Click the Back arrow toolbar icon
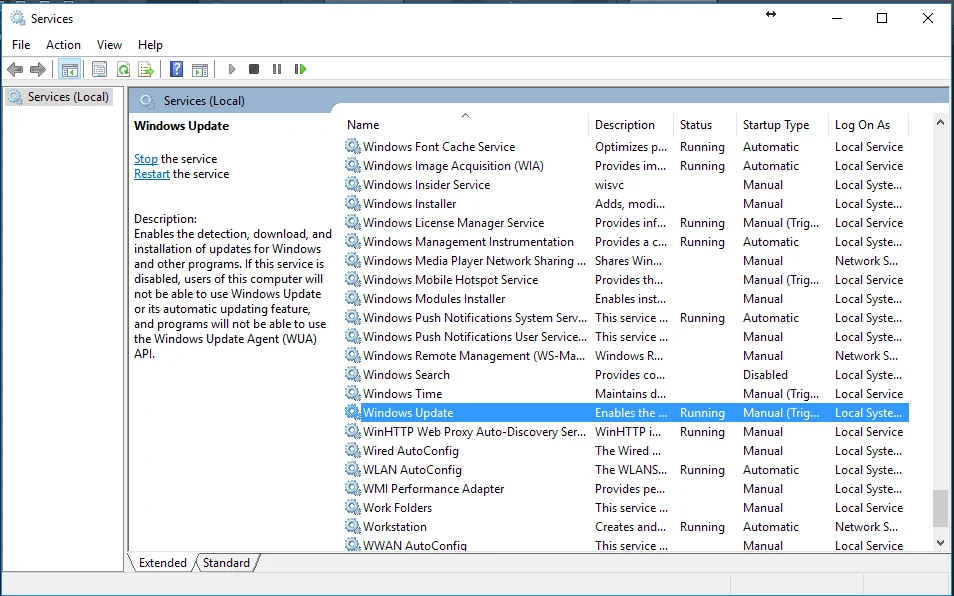This screenshot has height=596, width=954. [x=15, y=69]
